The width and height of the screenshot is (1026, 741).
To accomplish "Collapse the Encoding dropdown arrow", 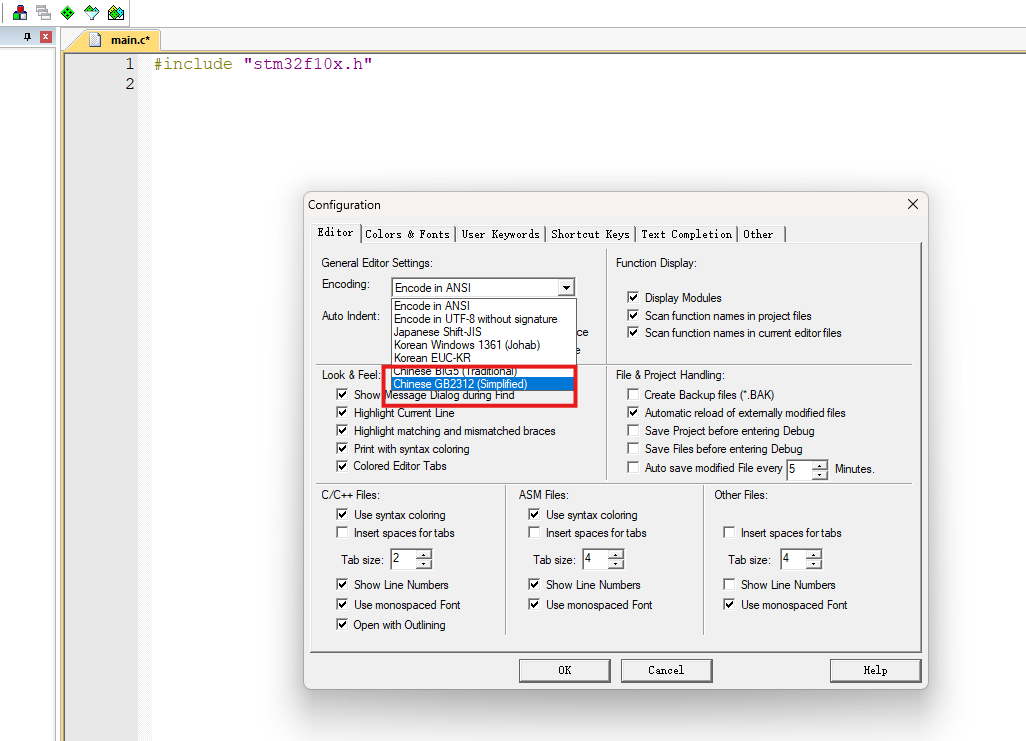I will tap(566, 288).
